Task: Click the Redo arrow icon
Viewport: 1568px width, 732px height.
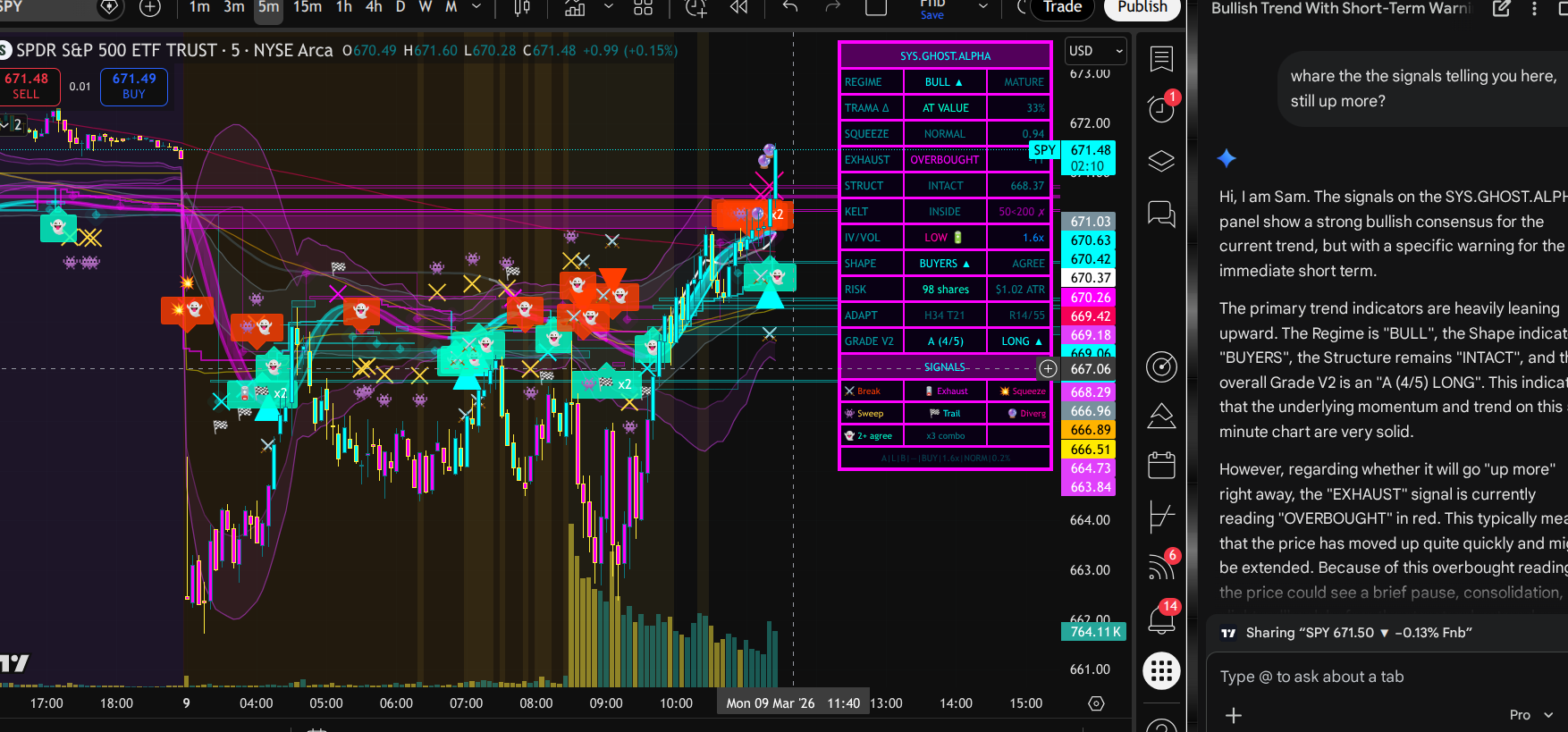Action: pos(832,7)
